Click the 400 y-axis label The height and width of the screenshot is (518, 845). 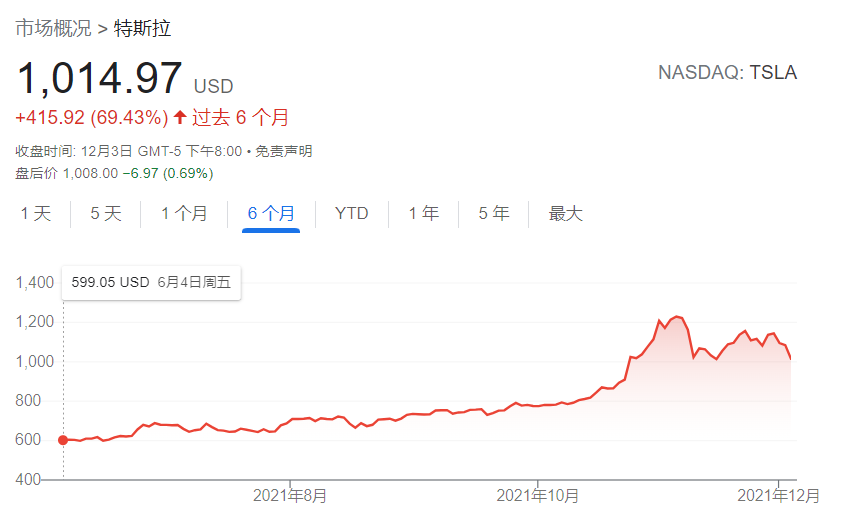coord(28,479)
